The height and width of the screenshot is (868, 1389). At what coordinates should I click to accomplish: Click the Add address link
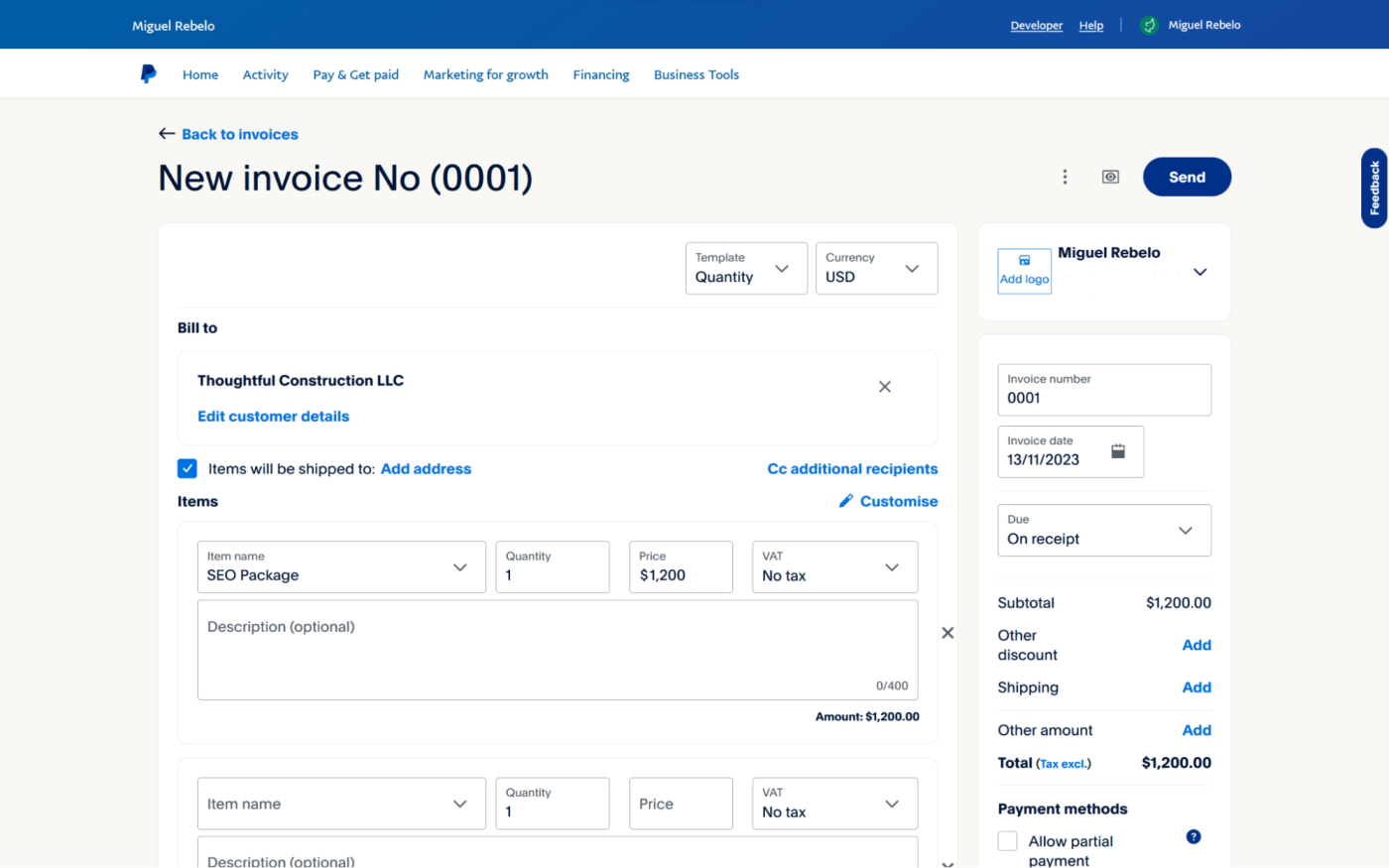point(426,468)
